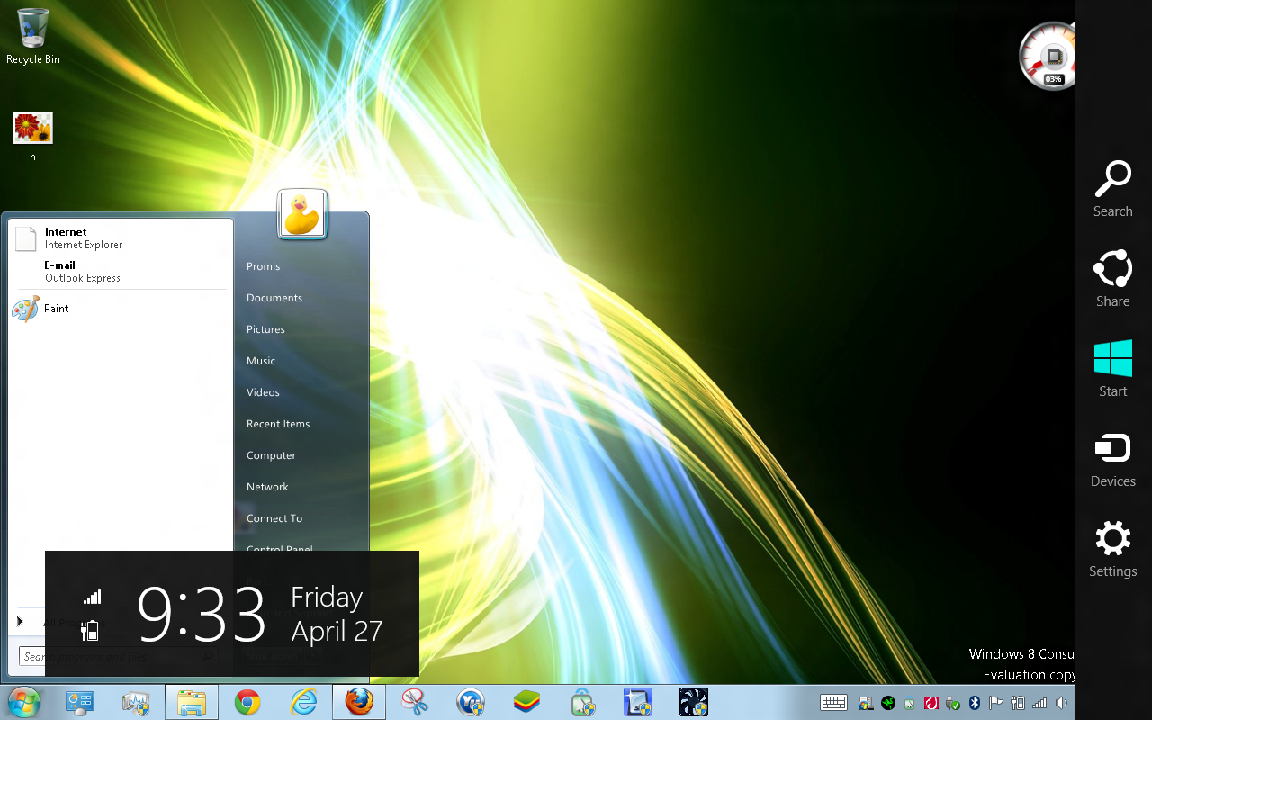This screenshot has height=800, width=1280.
Task: Select the flower image desktop icon
Action: (x=32, y=128)
